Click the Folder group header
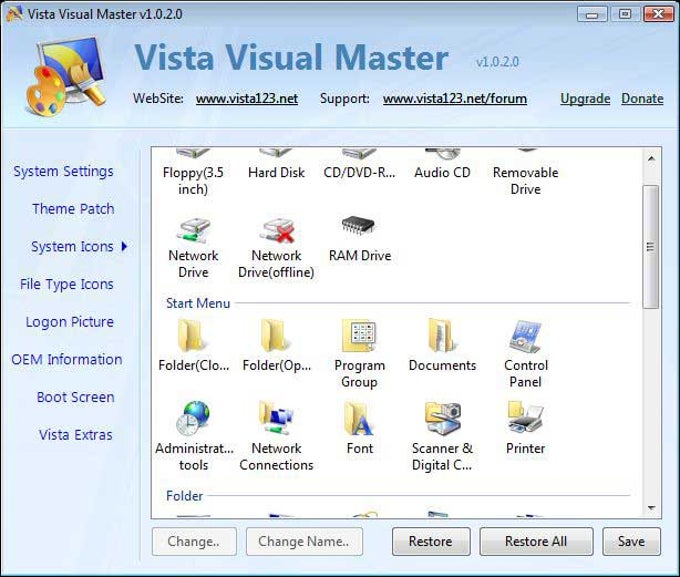The image size is (680, 577). 184,496
